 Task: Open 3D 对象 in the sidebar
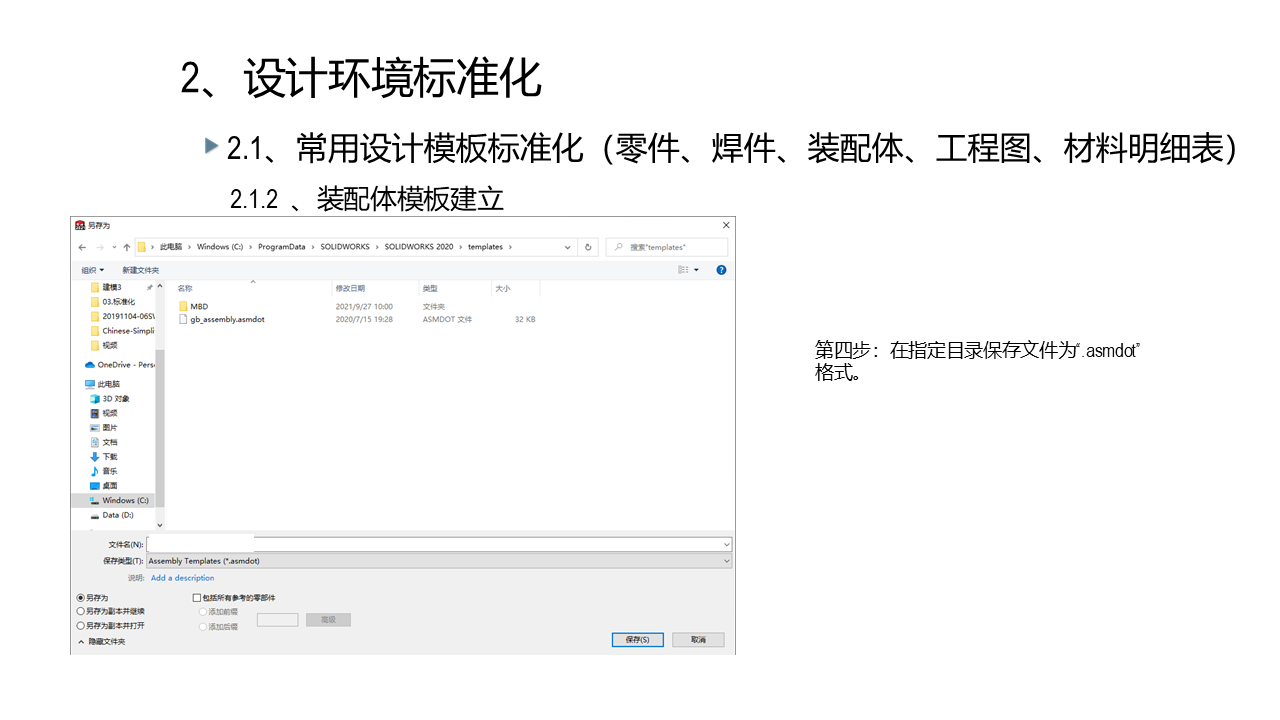(x=115, y=398)
